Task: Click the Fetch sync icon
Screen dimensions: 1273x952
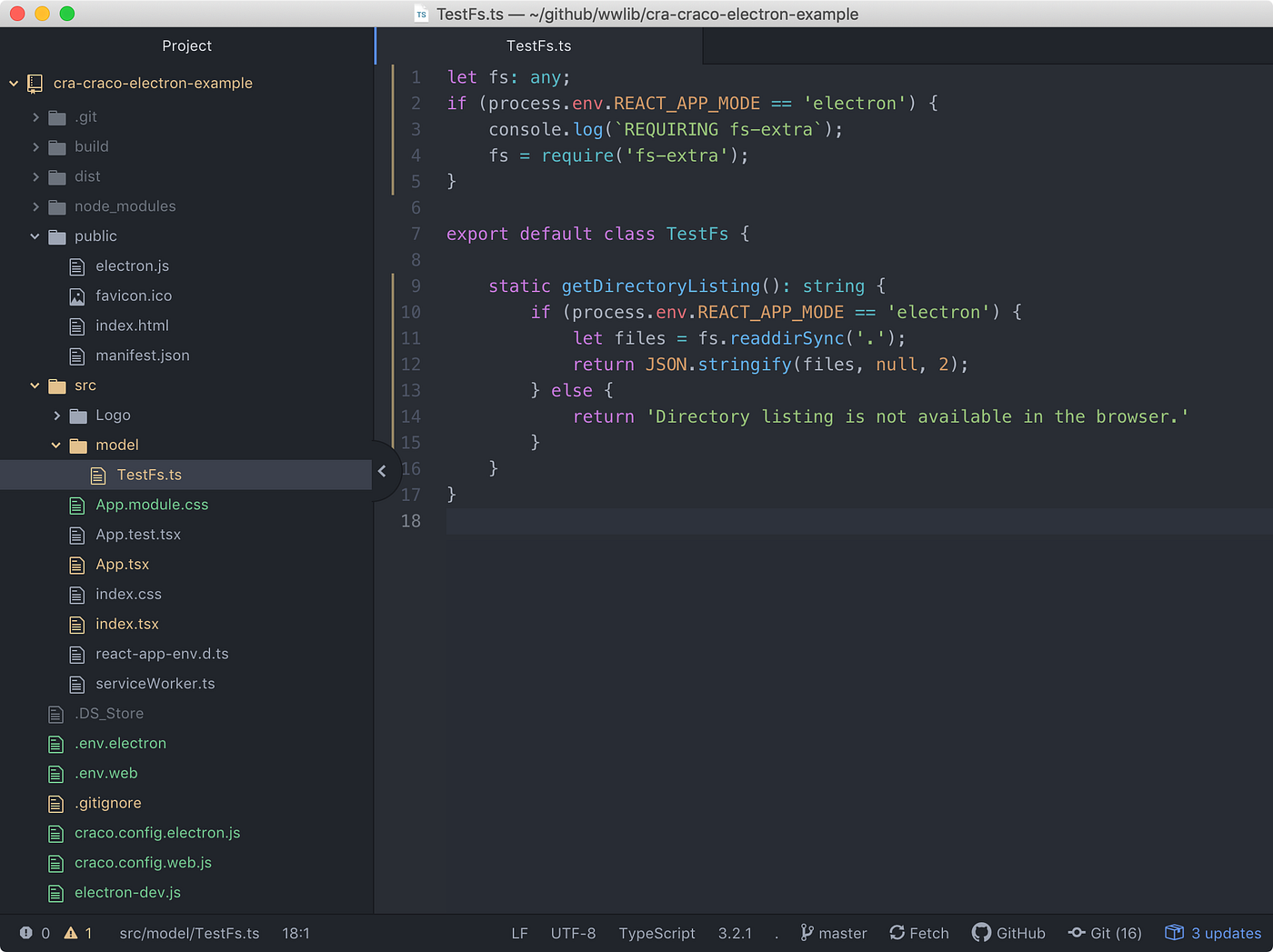Action: coord(897,933)
